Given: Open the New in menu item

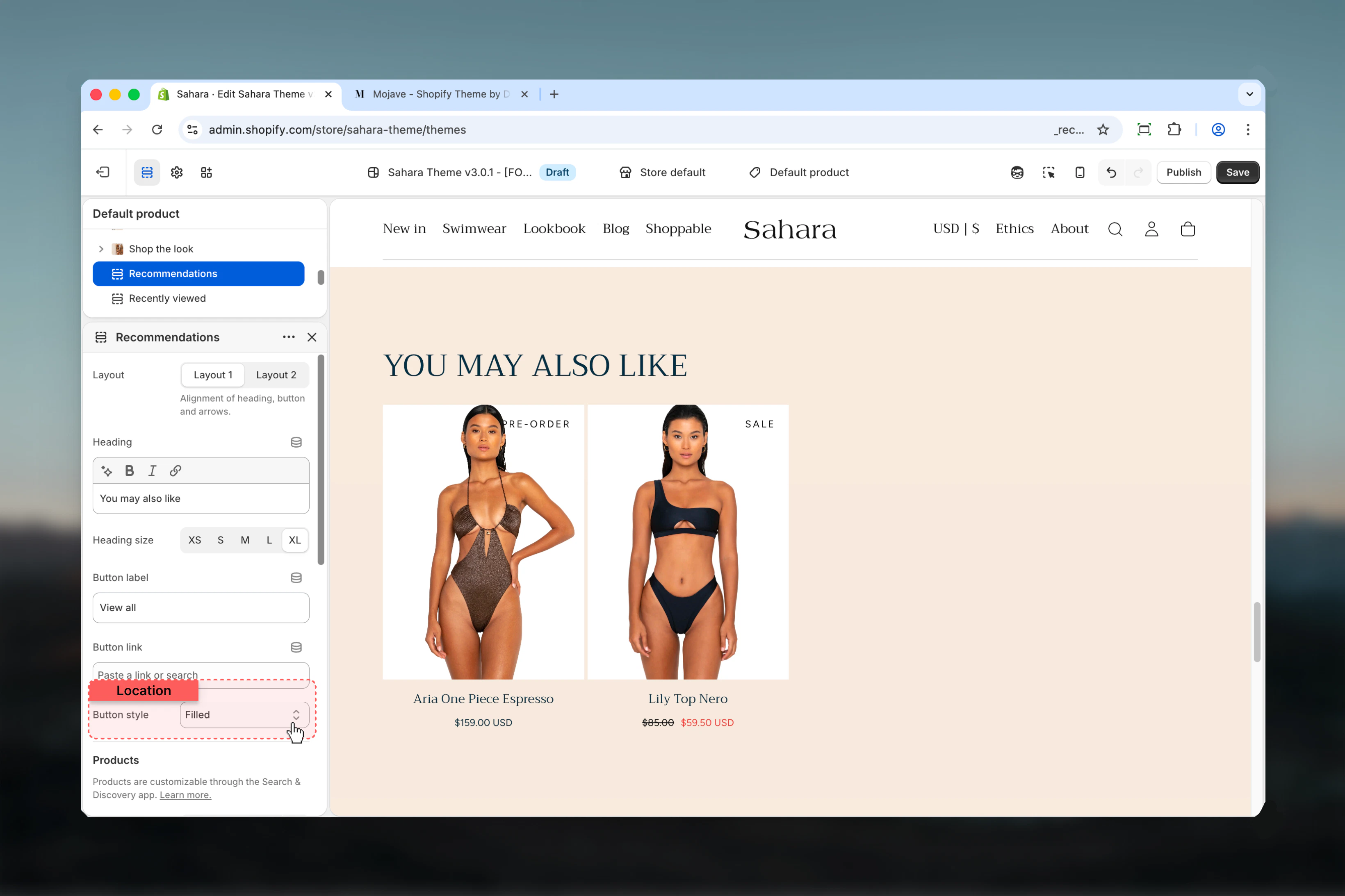Looking at the screenshot, I should click(405, 229).
